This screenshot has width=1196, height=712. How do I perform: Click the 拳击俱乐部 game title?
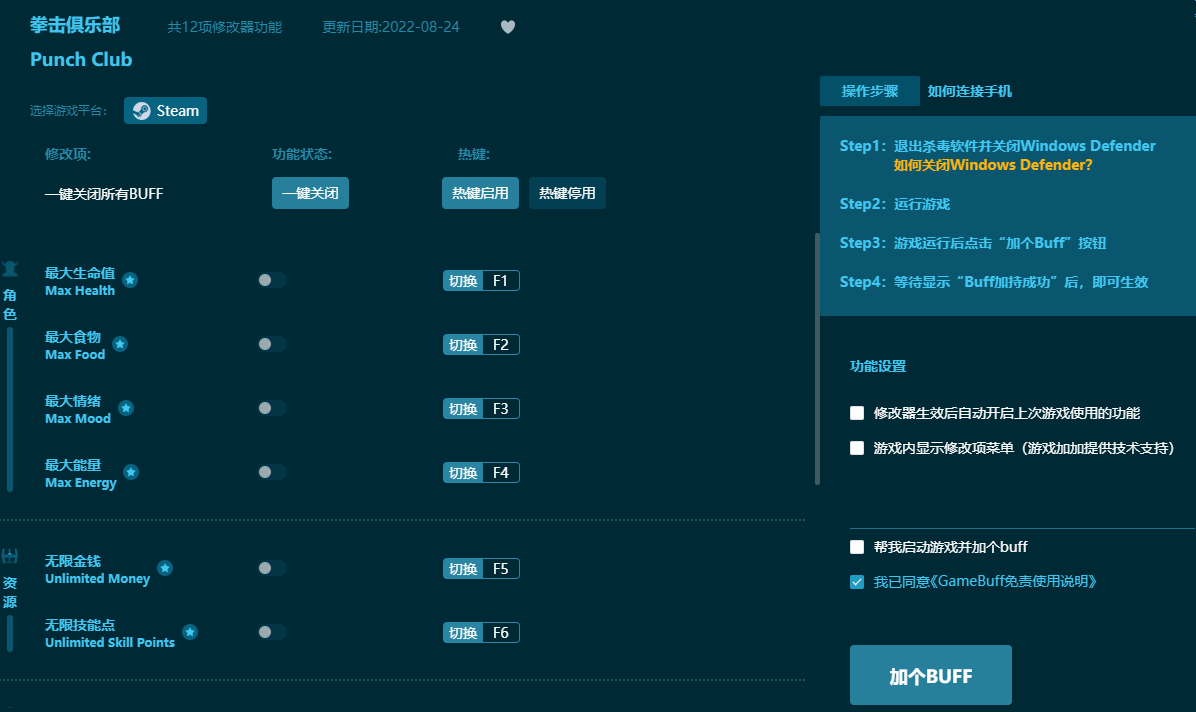(x=75, y=25)
